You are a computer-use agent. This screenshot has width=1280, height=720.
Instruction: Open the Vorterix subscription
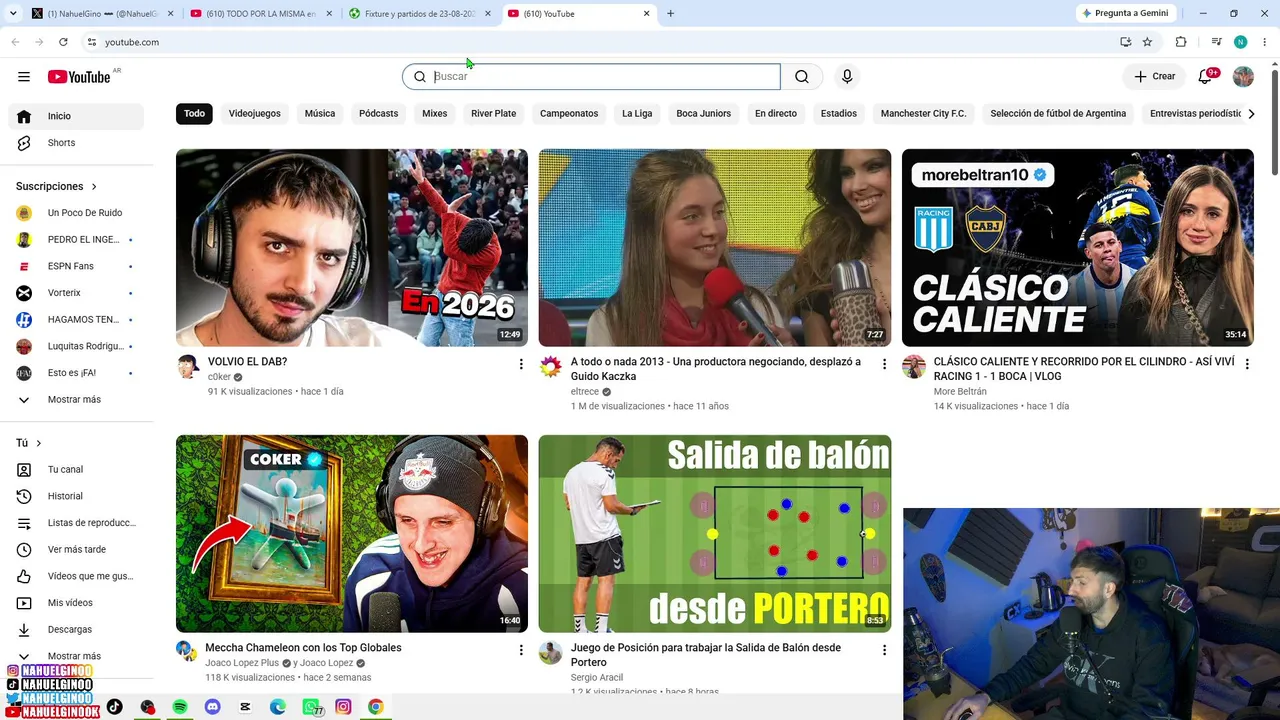point(76,293)
